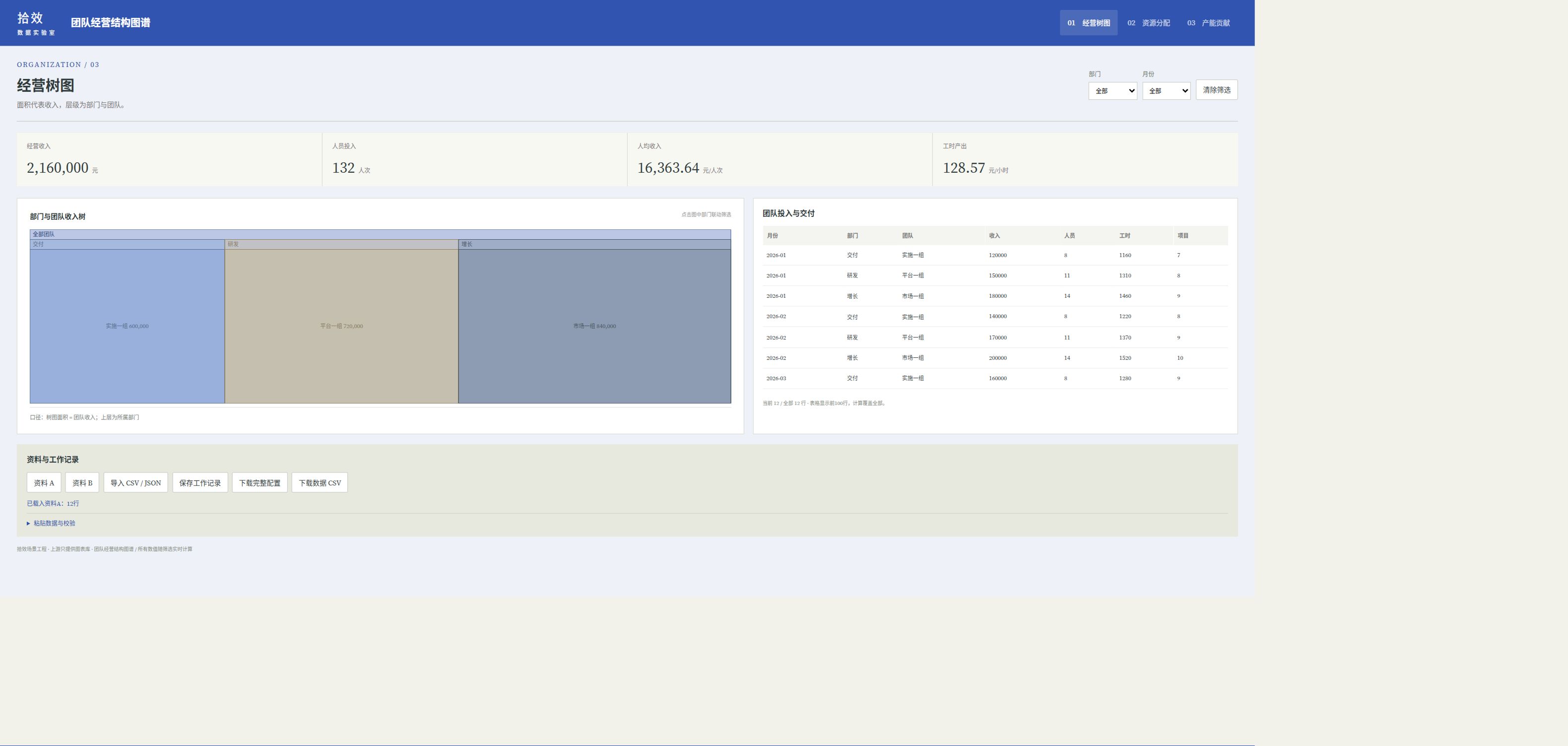Switch to the 资源分配 tab
The height and width of the screenshot is (746, 1568).
[1148, 22]
